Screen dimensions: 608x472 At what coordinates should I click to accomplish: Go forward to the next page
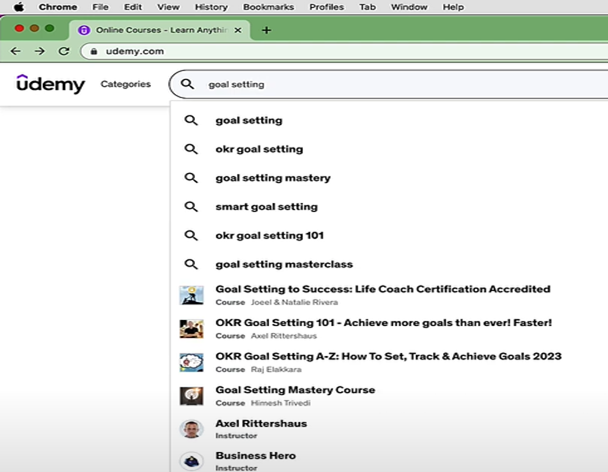tap(40, 51)
